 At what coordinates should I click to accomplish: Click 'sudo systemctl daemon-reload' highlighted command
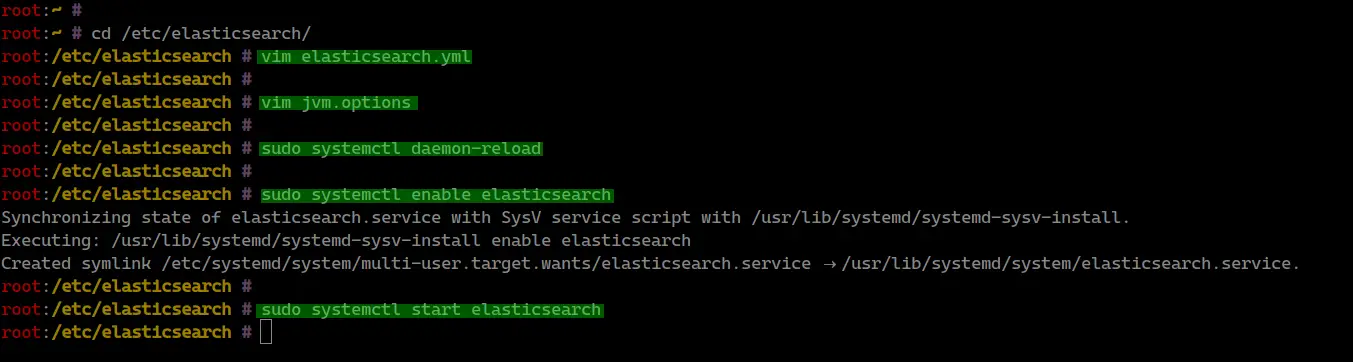[400, 148]
